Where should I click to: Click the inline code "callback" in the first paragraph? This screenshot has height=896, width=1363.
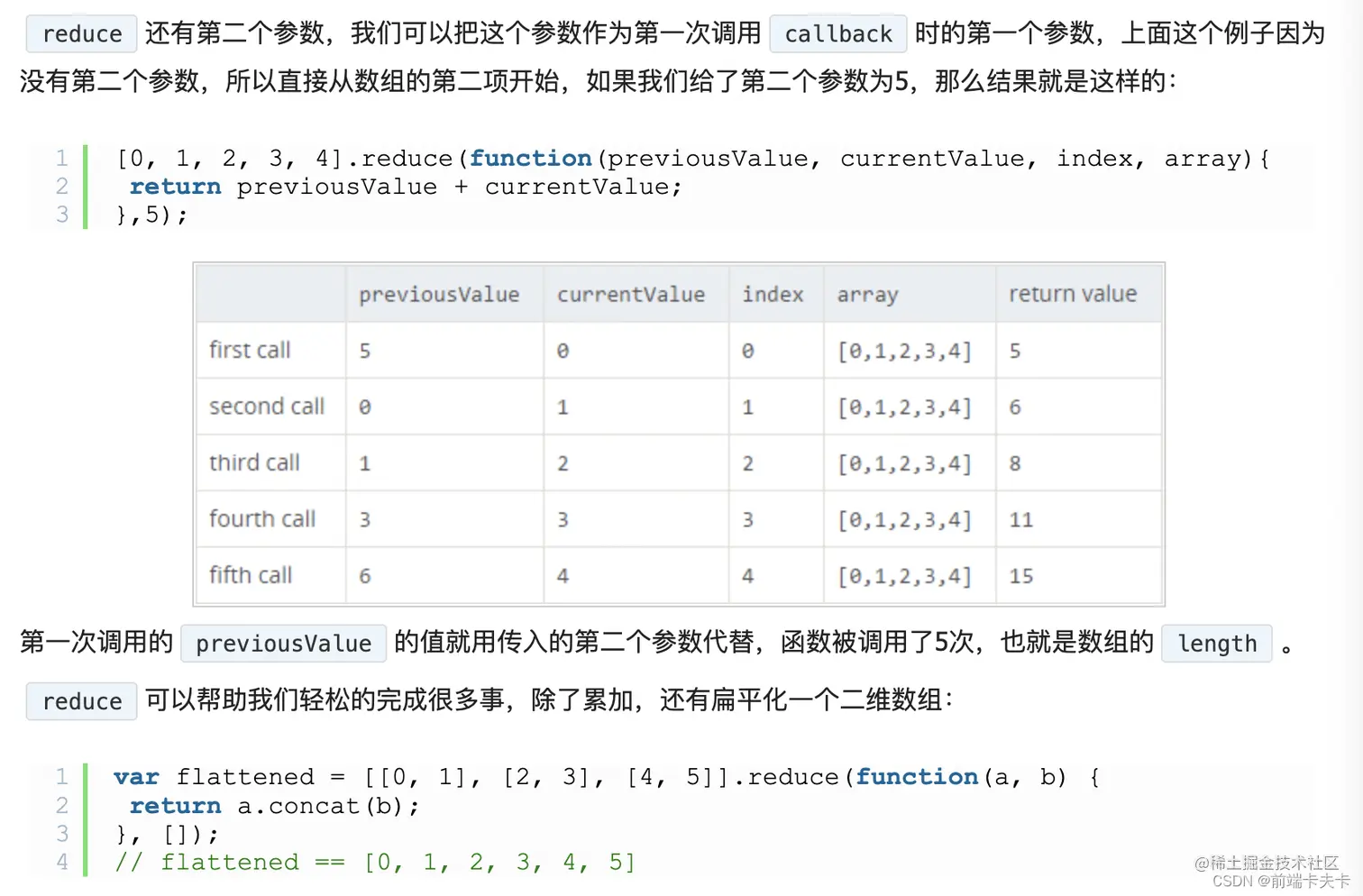pyautogui.click(x=838, y=34)
